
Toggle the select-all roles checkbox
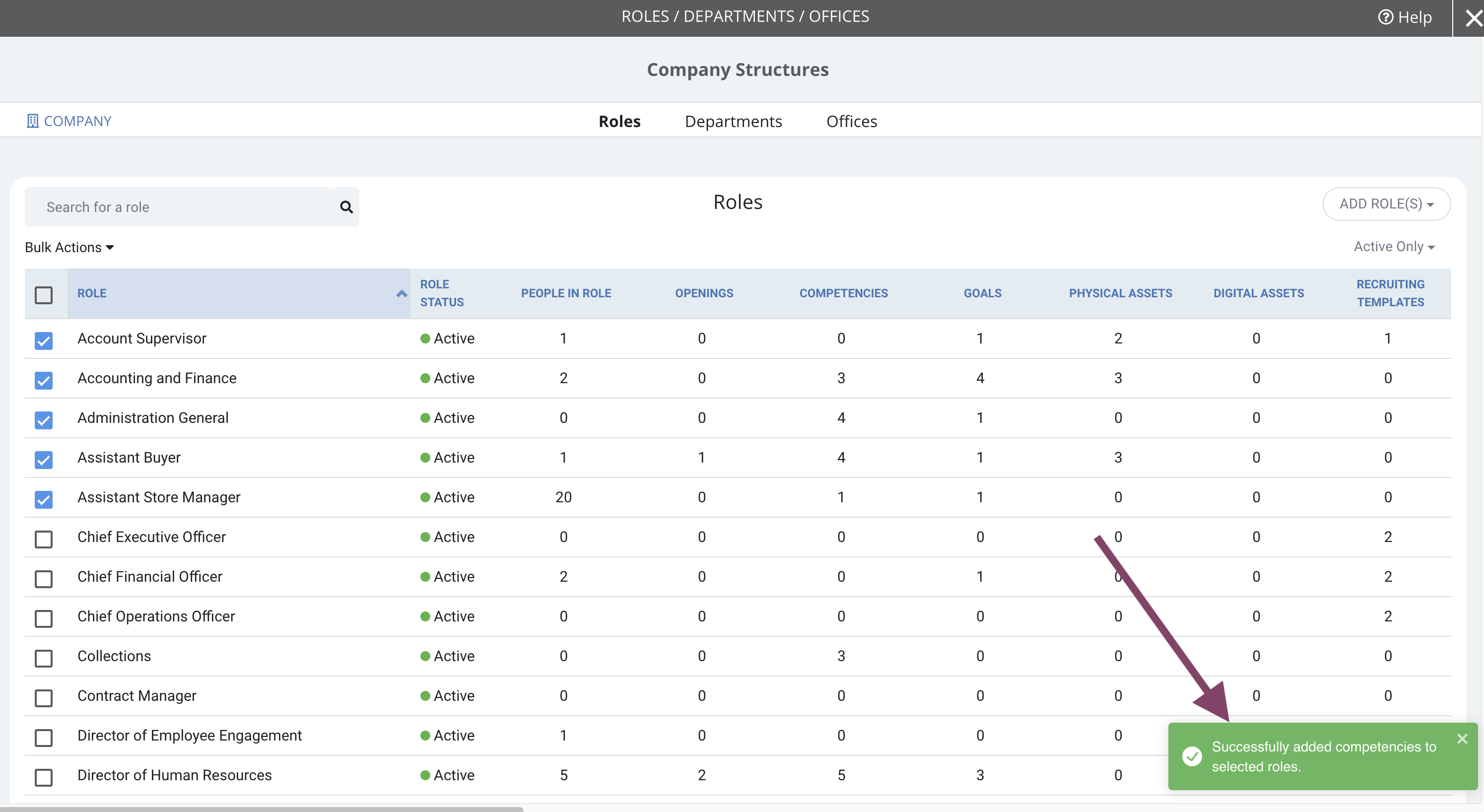coord(44,294)
